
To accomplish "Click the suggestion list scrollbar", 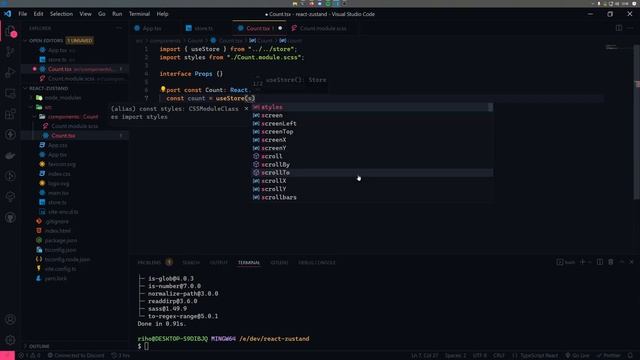I will [491, 107].
